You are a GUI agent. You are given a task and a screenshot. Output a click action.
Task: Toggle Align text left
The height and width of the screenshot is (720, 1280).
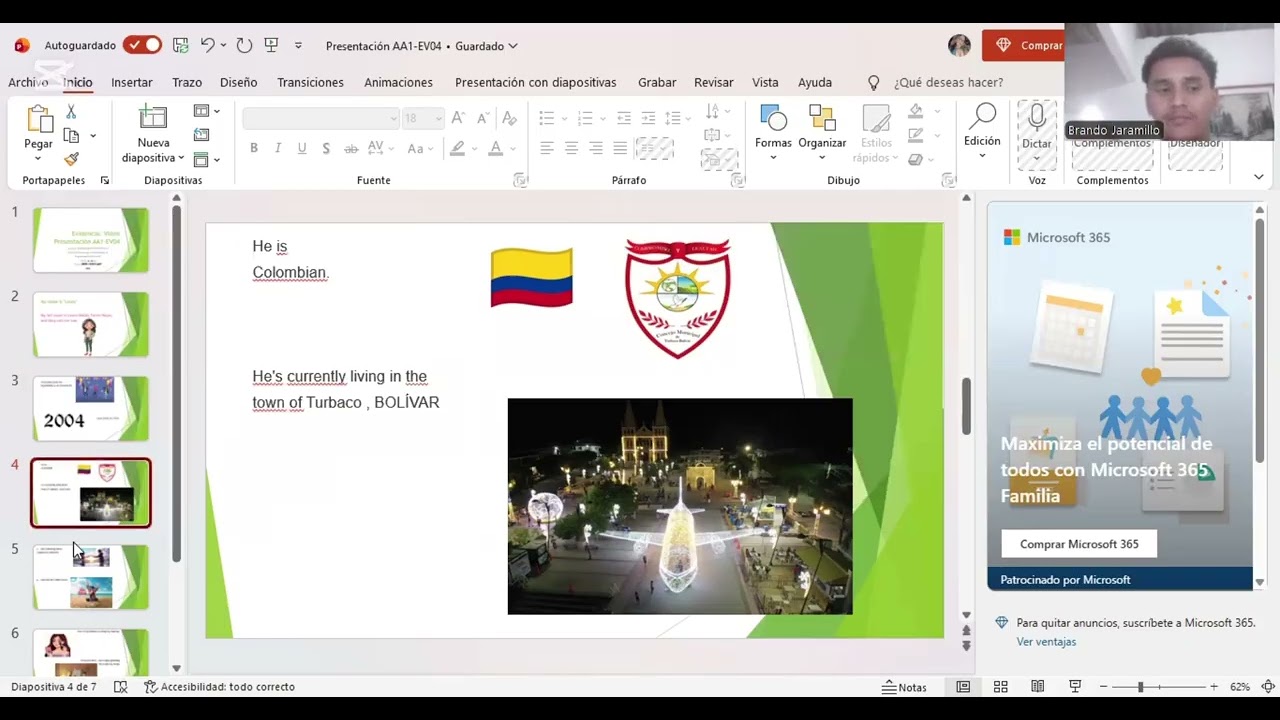tap(547, 148)
